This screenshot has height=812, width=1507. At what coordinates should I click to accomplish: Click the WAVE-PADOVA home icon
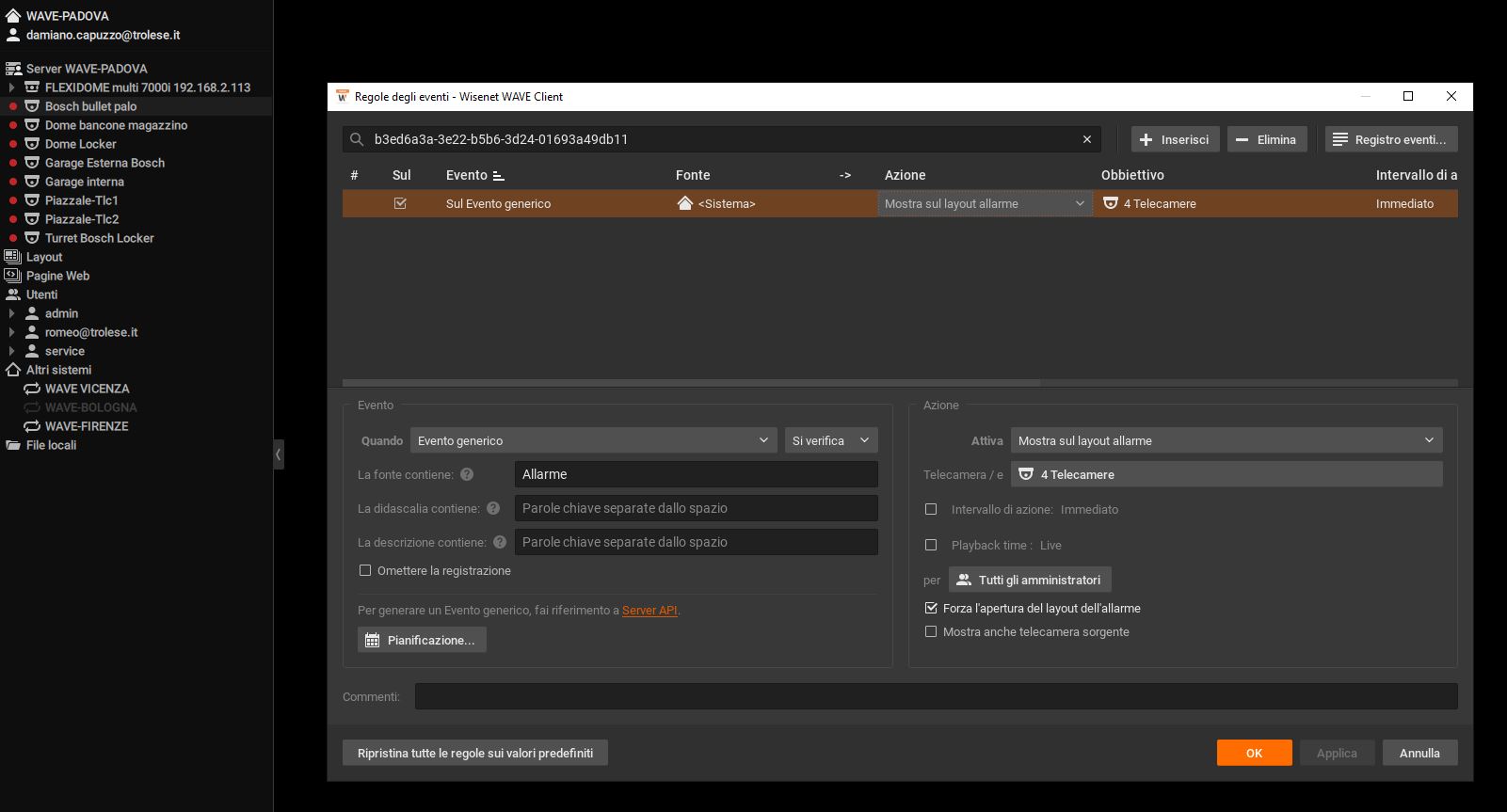coord(13,15)
